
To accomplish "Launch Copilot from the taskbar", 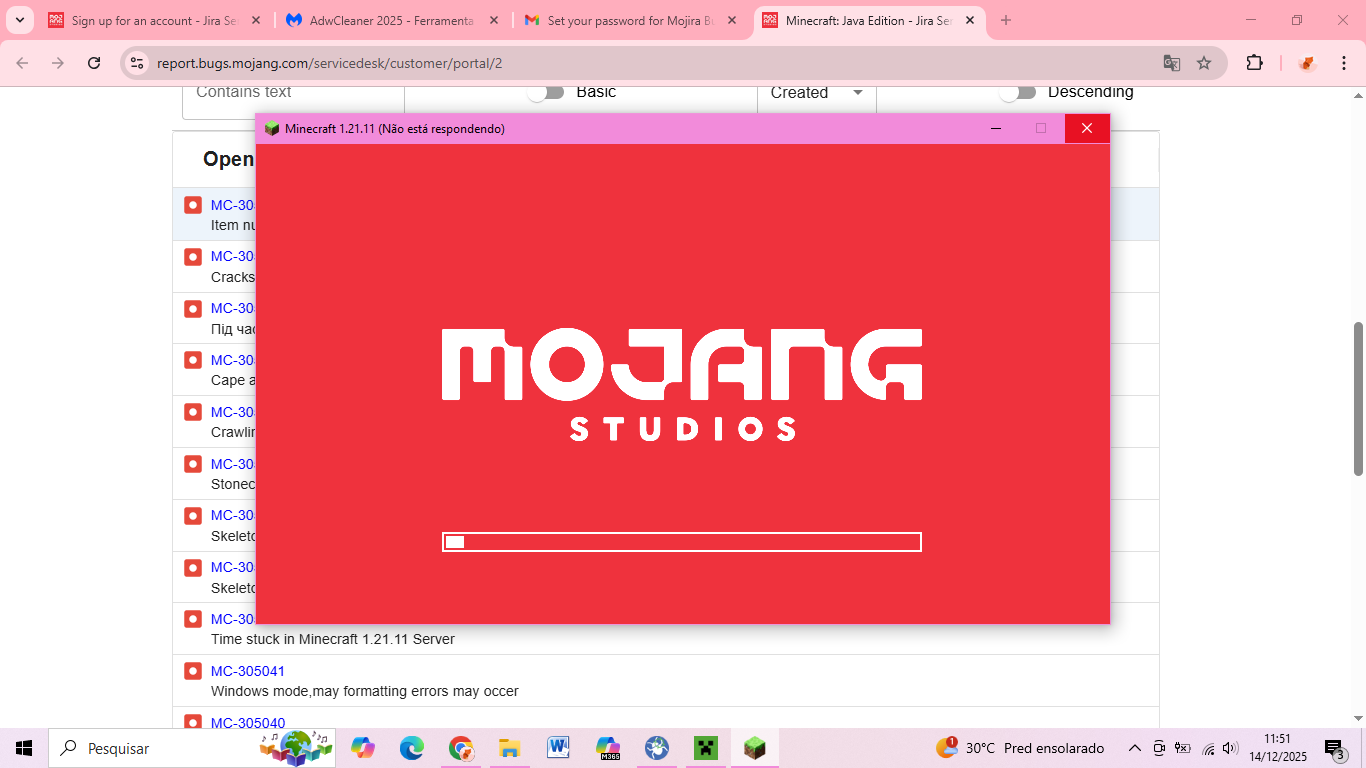I will coord(363,748).
